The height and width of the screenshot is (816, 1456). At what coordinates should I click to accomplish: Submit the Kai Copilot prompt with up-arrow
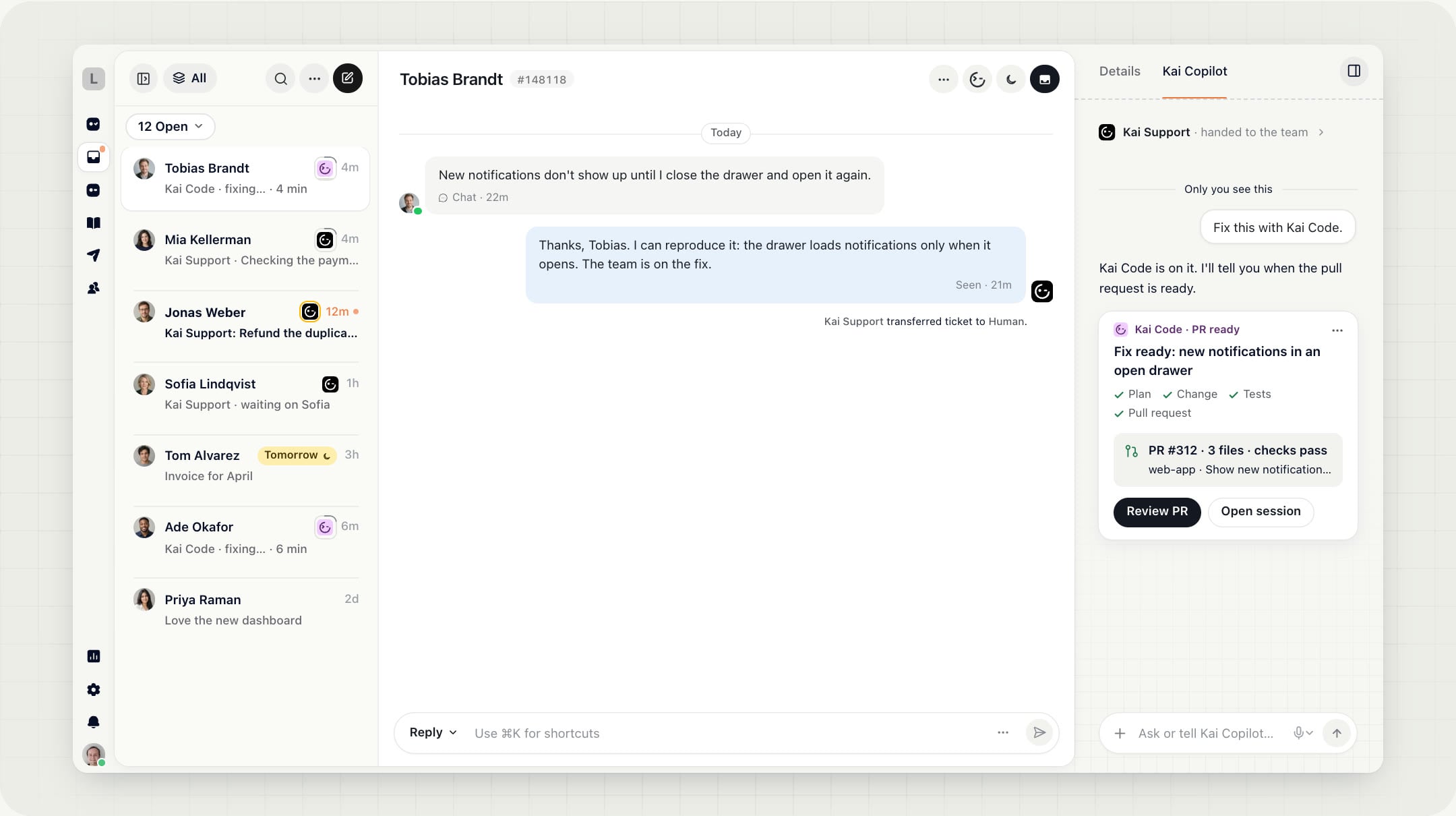coord(1337,733)
